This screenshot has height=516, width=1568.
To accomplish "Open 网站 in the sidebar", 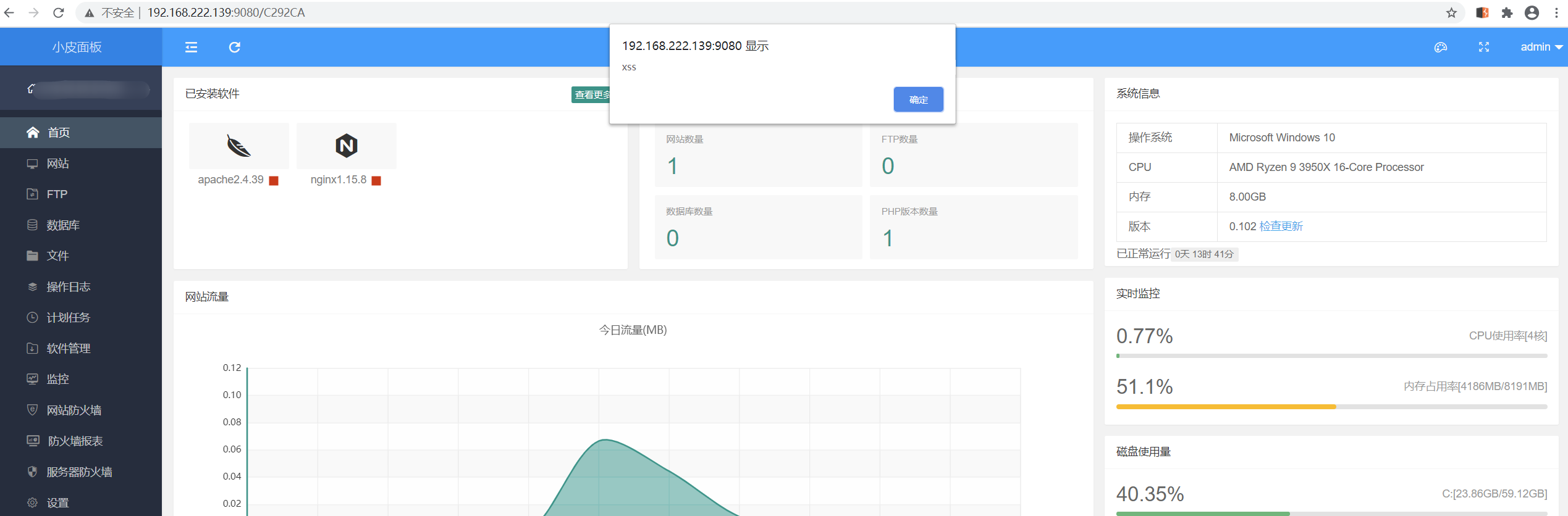I will click(x=81, y=164).
